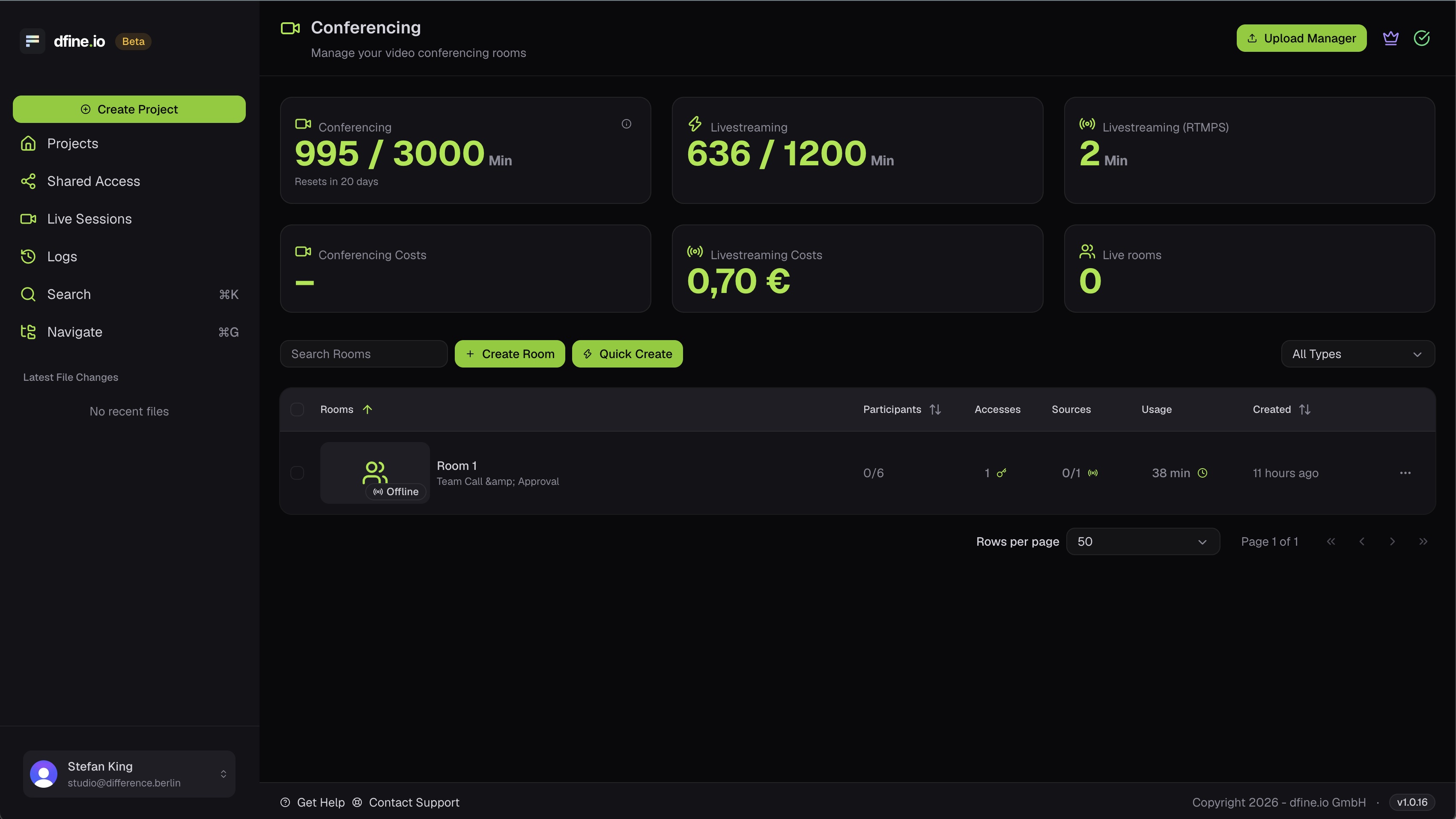This screenshot has width=1456, height=819.
Task: Click the Conferencing header camera icon
Action: pyautogui.click(x=290, y=28)
